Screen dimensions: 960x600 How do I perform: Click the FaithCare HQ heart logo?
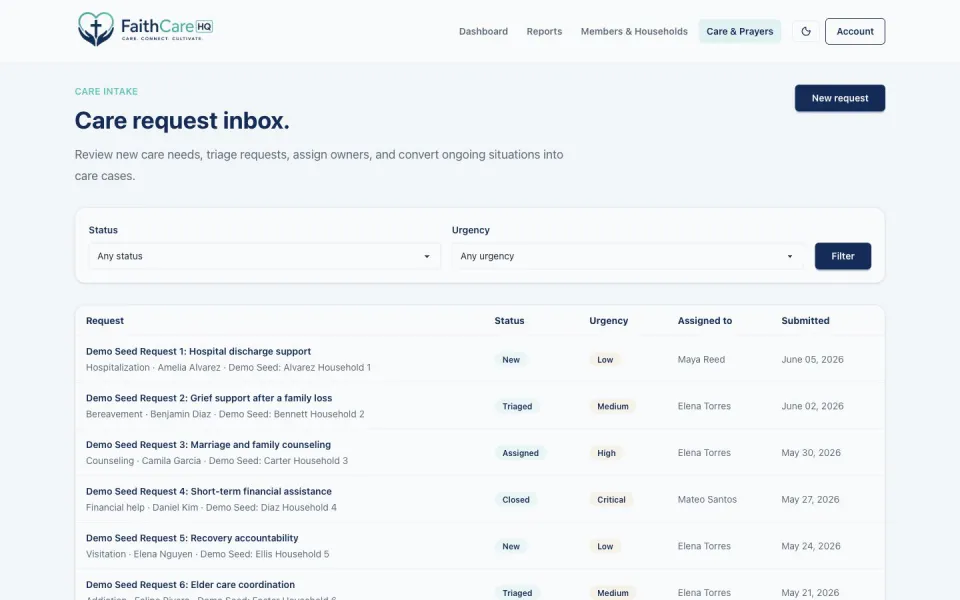click(x=96, y=29)
